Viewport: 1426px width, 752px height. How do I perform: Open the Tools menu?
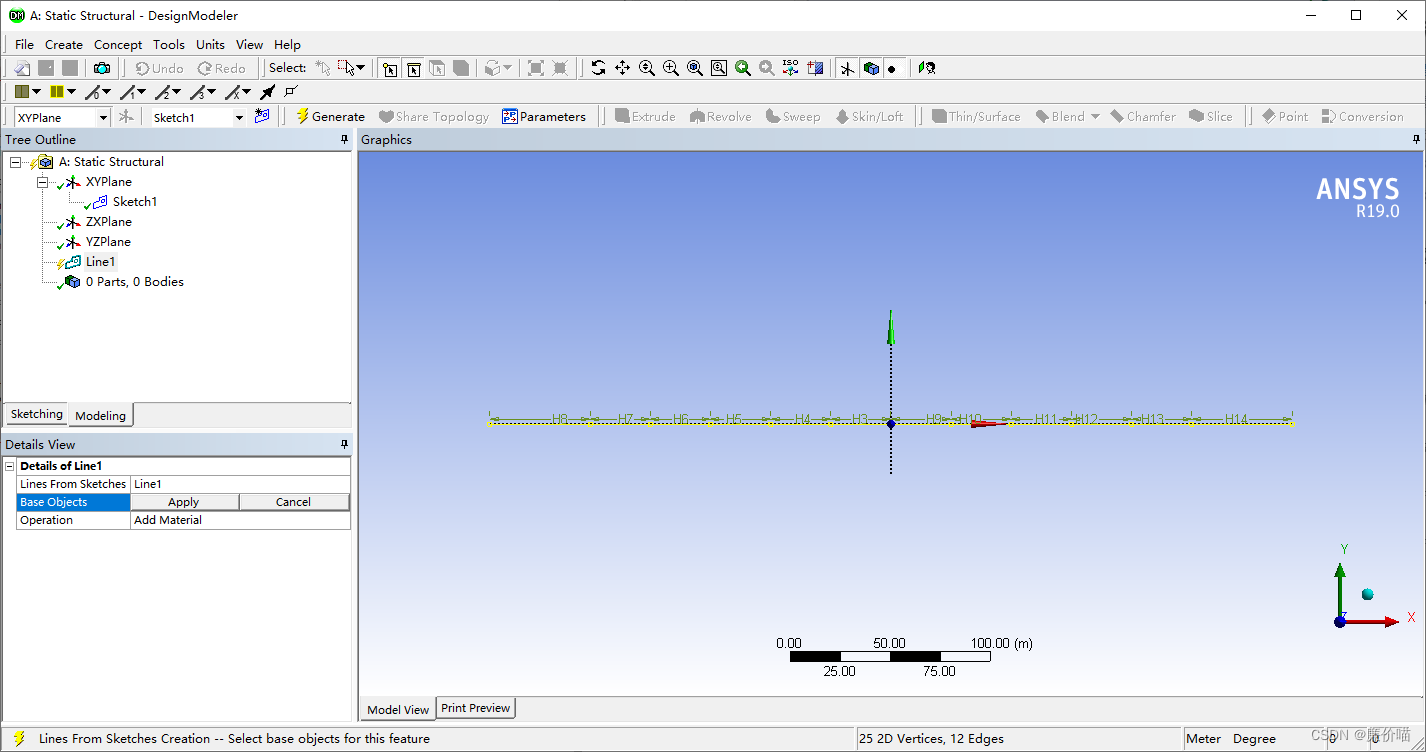pos(169,44)
